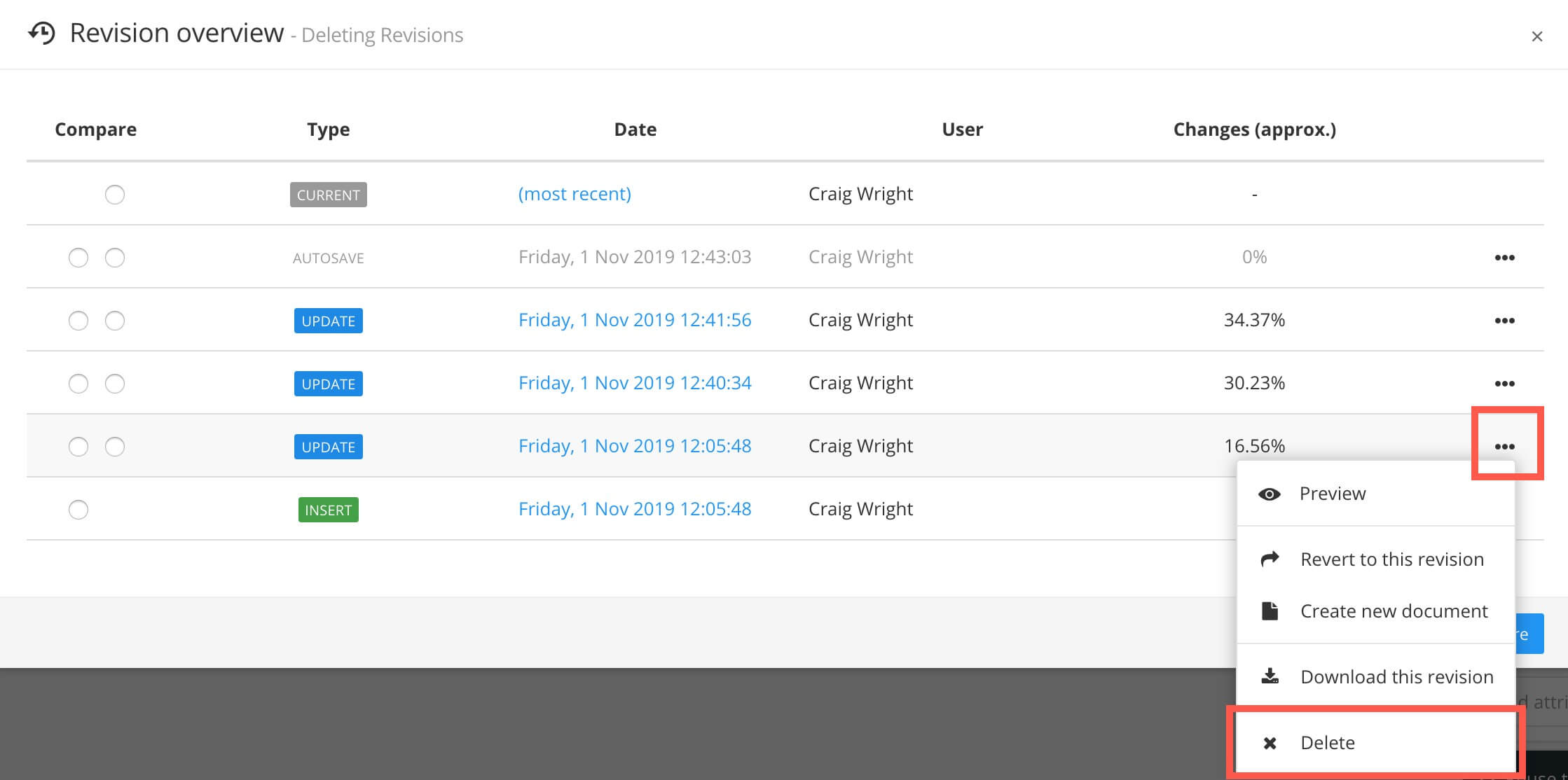The image size is (1568, 780).
Task: Open options menu for AUTOSAVE revision
Action: [1504, 258]
